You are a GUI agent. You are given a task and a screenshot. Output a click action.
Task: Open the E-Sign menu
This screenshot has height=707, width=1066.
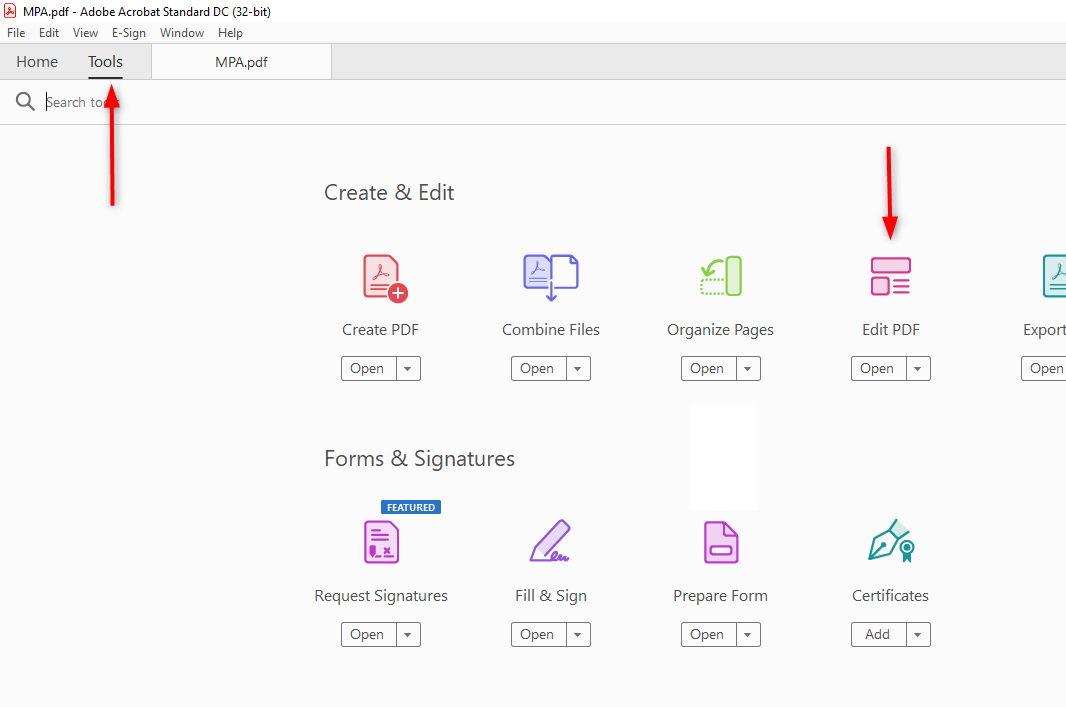[129, 33]
